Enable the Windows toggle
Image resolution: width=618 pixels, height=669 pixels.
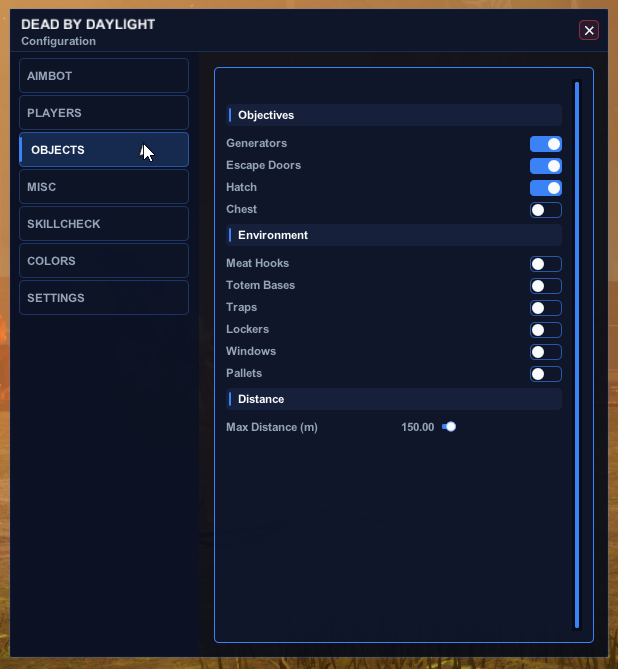click(545, 352)
